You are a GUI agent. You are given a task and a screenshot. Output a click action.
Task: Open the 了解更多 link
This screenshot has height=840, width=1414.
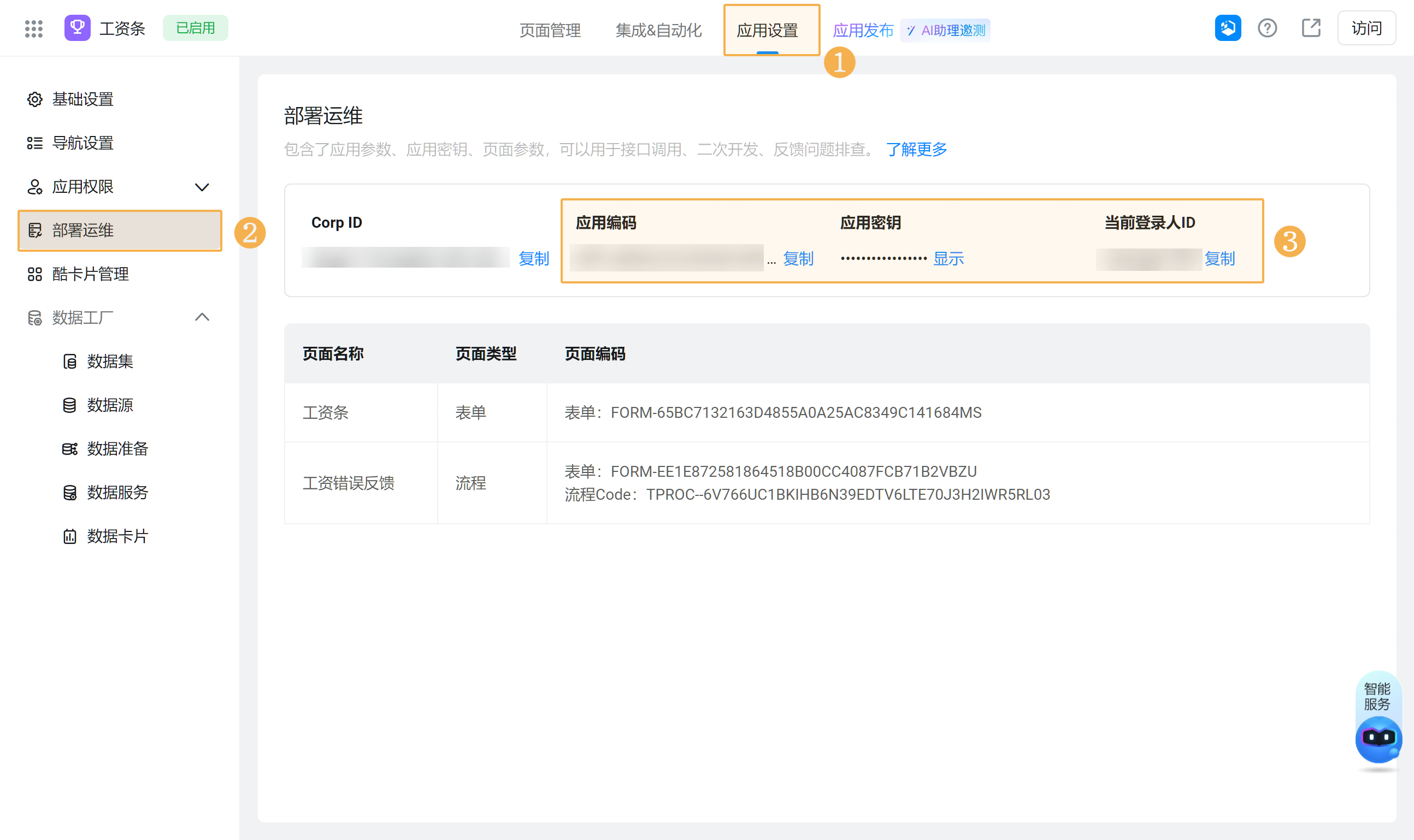[x=916, y=150]
